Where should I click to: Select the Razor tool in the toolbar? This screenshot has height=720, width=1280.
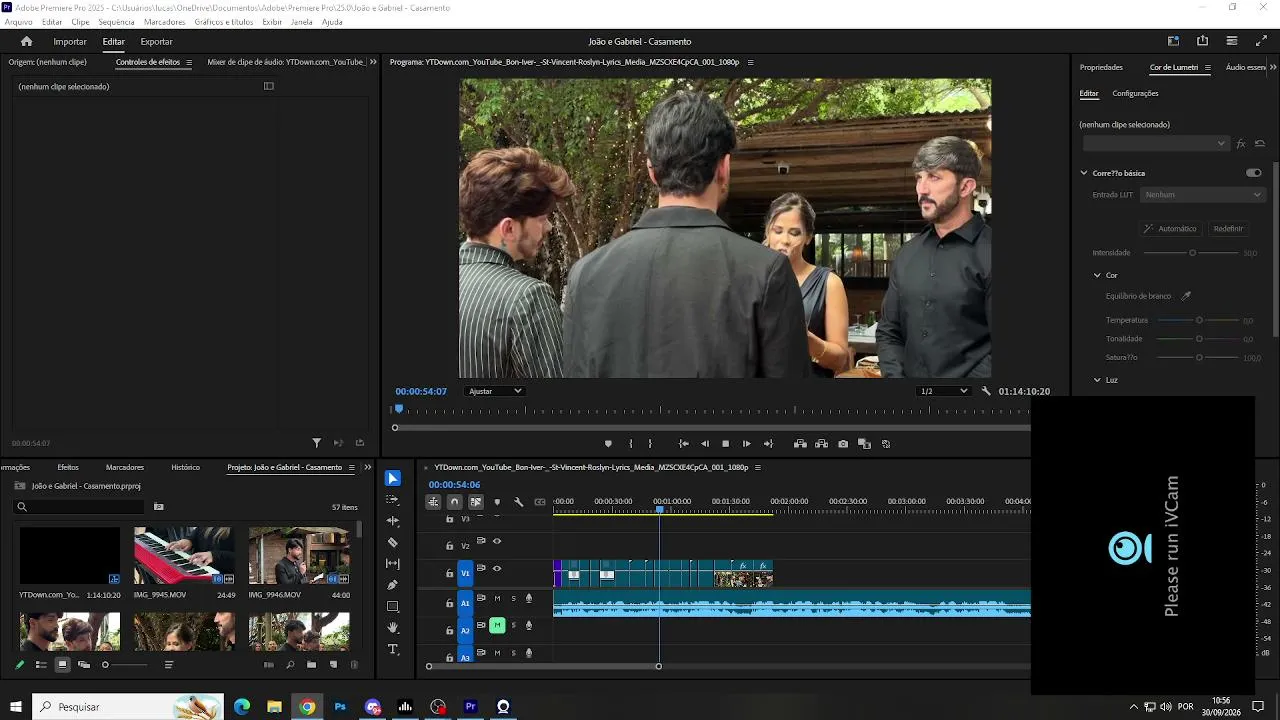click(392, 542)
